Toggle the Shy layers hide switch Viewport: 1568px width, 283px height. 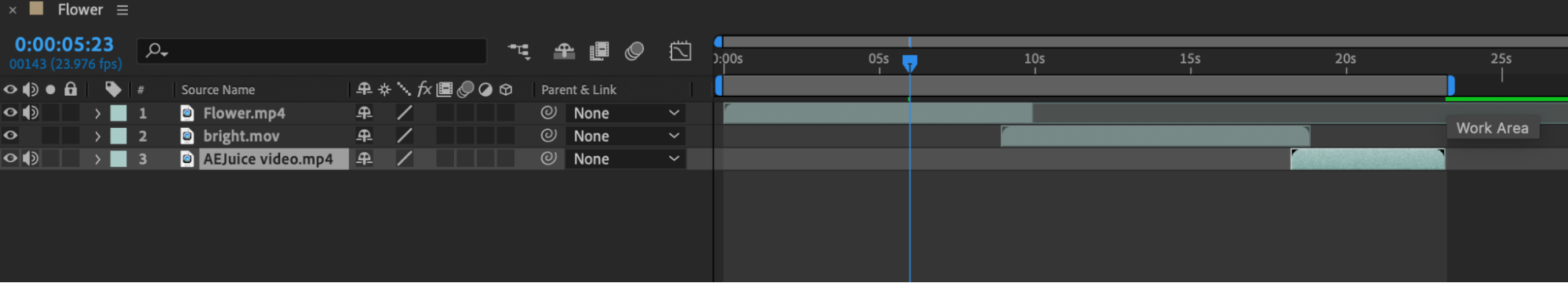[x=564, y=52]
